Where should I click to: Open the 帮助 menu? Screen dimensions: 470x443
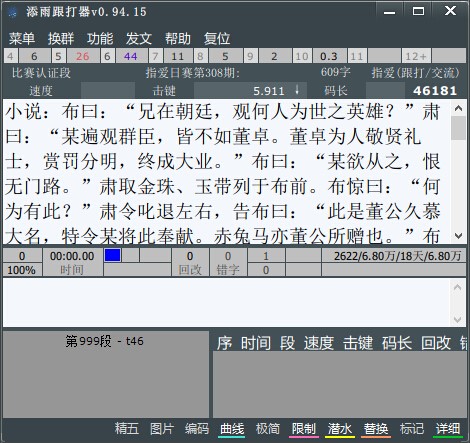[x=178, y=39]
